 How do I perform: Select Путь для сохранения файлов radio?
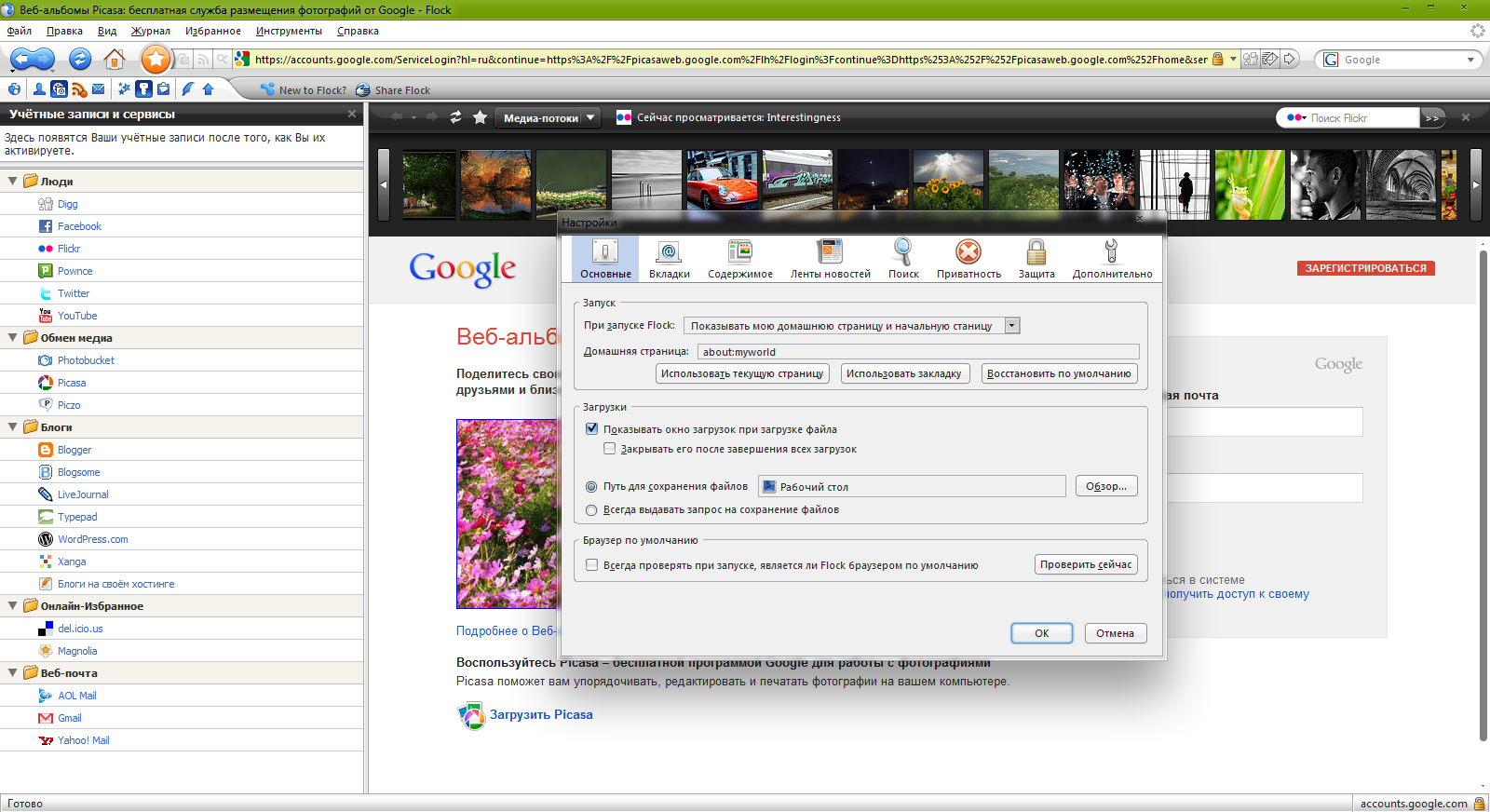point(591,486)
